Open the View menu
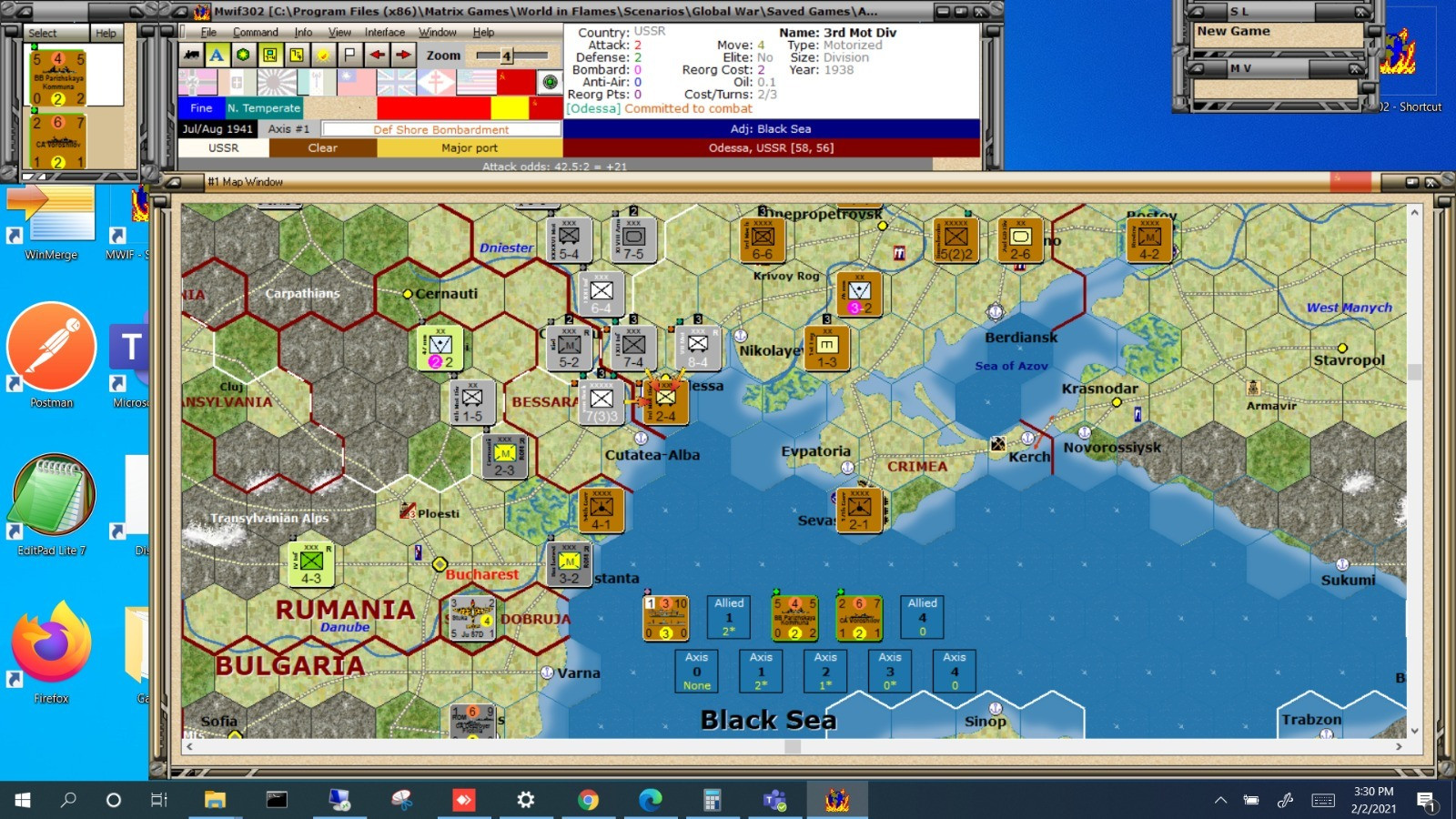 (x=339, y=32)
